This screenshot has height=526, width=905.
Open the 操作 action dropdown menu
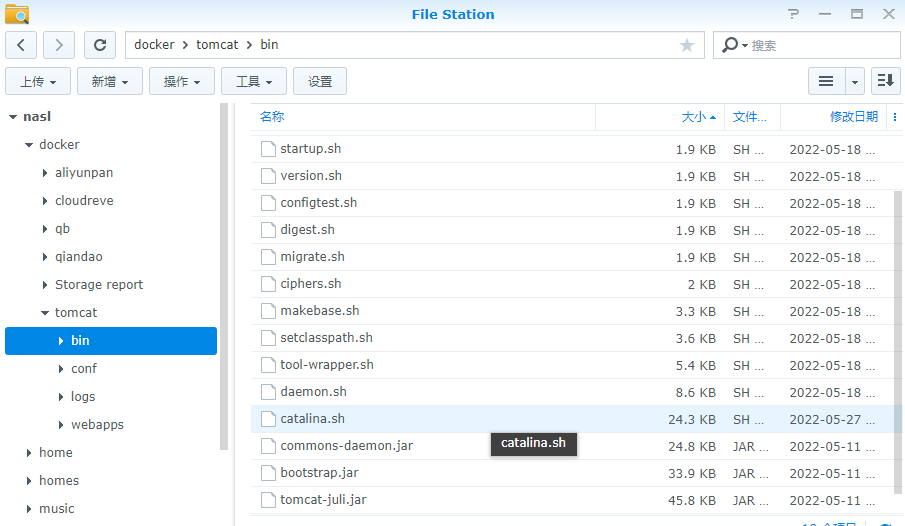(x=182, y=82)
